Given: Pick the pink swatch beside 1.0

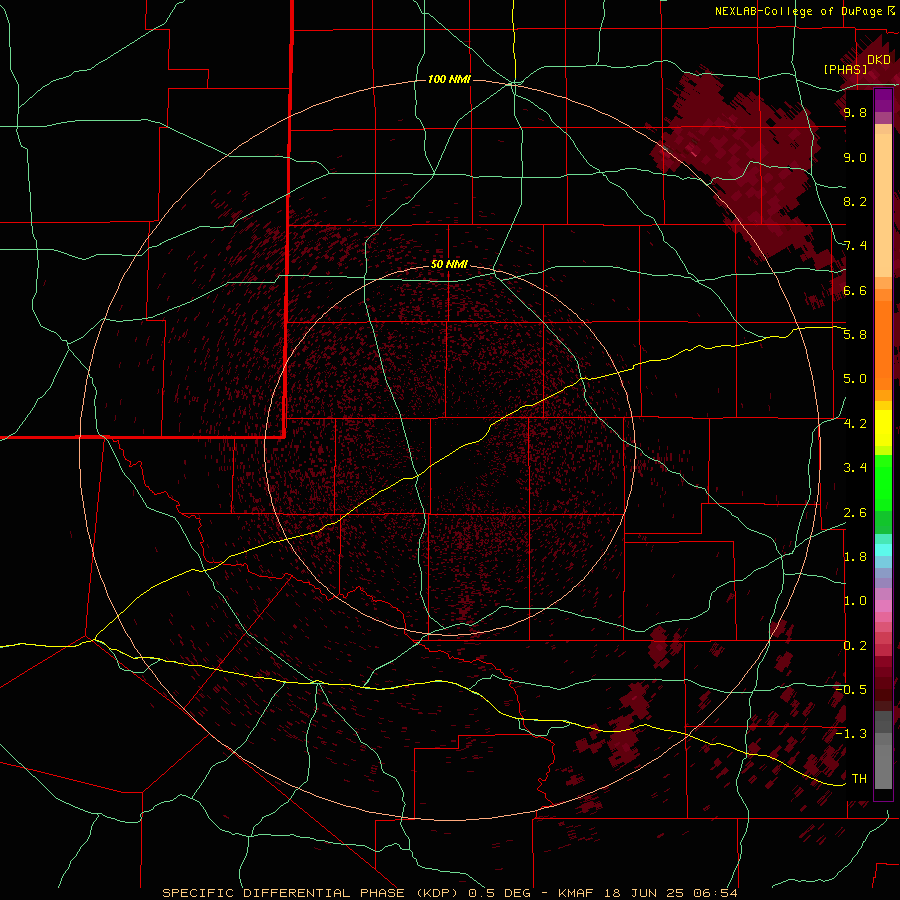Looking at the screenshot, I should 883,606.
